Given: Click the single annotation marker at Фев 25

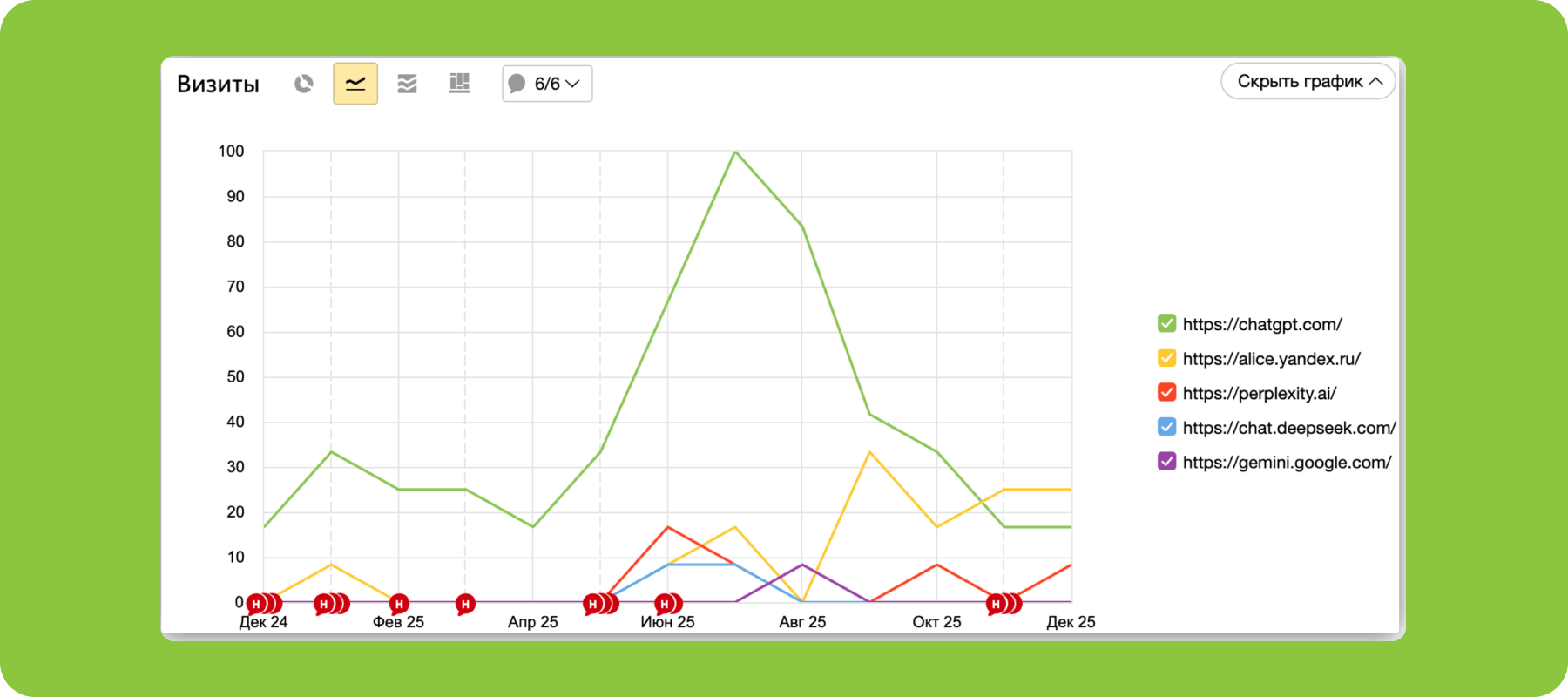Looking at the screenshot, I should pos(399,603).
